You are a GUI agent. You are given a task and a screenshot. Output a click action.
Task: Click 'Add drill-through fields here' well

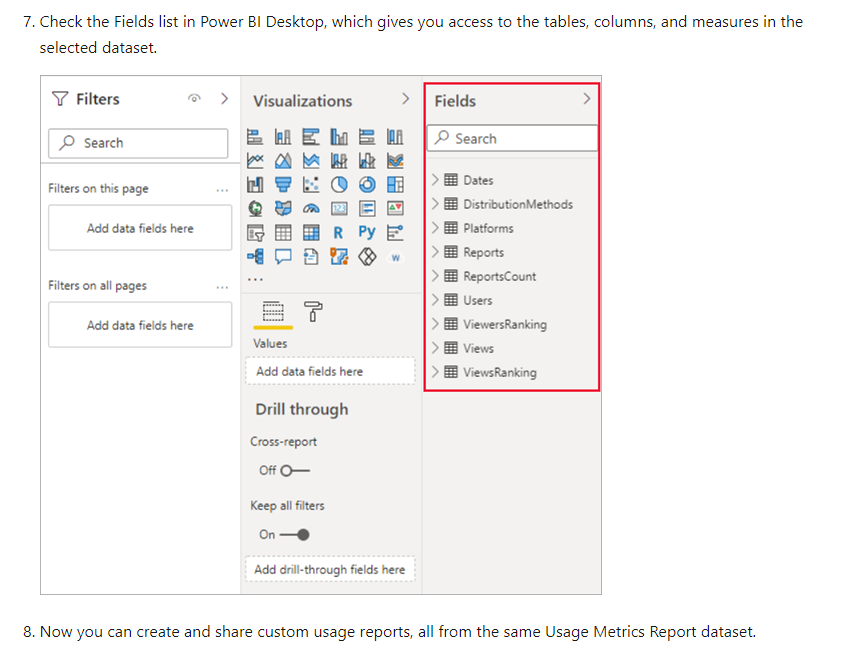[x=330, y=569]
